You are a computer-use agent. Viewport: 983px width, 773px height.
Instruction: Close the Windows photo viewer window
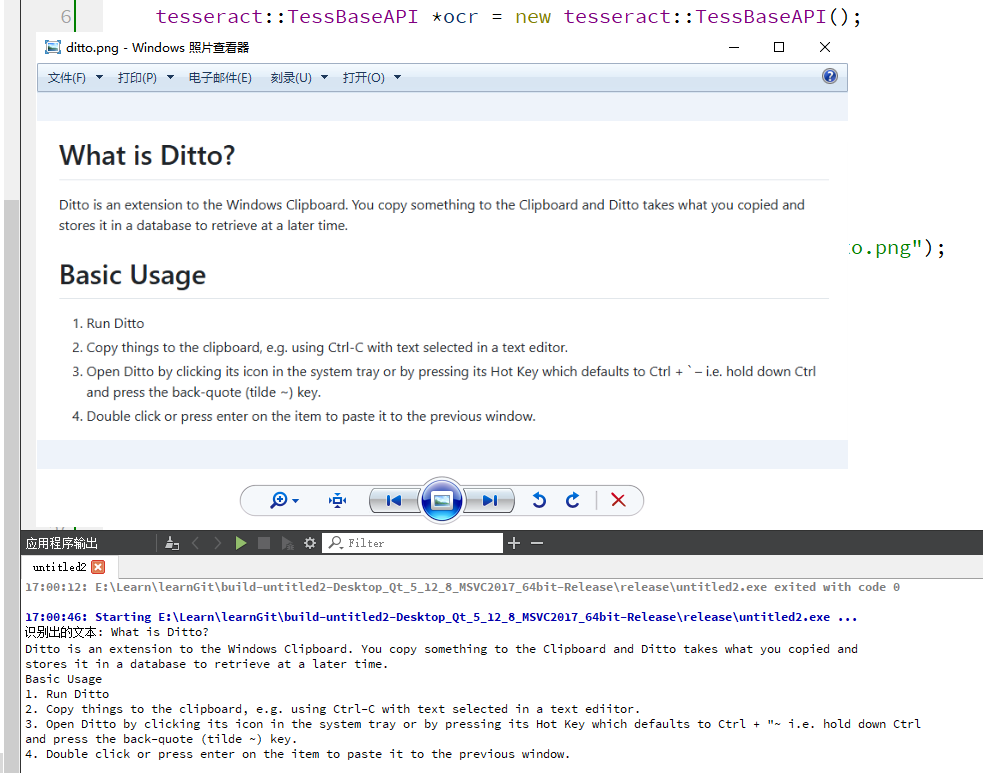pyautogui.click(x=825, y=47)
